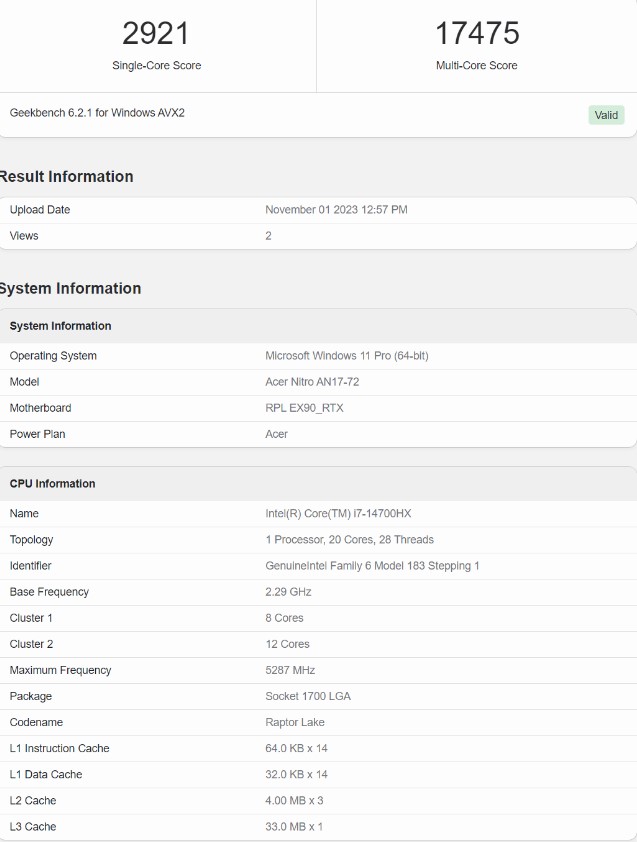
Task: Click the System Information table header
Action: click(60, 326)
